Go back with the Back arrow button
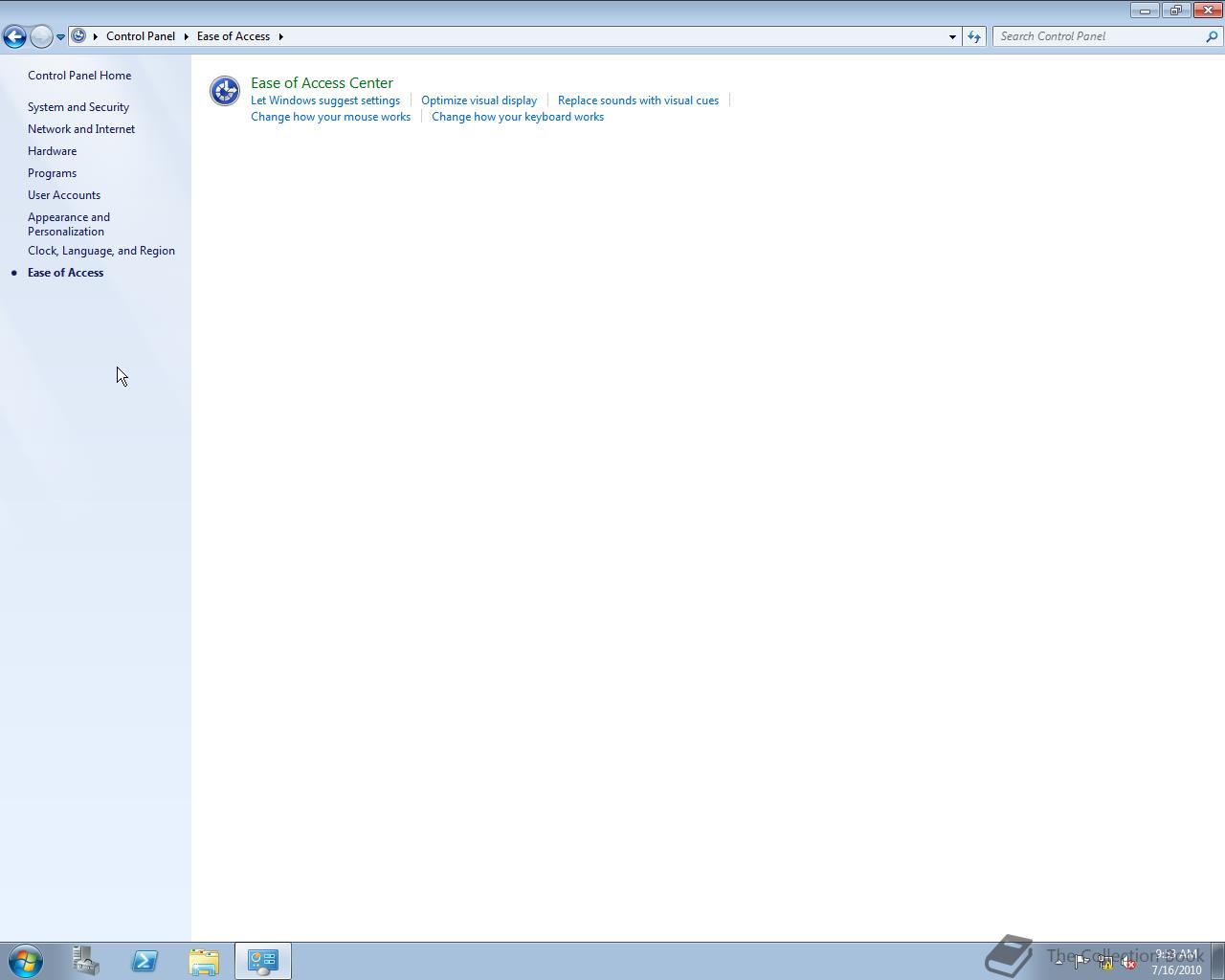The height and width of the screenshot is (980, 1225). coord(14,36)
